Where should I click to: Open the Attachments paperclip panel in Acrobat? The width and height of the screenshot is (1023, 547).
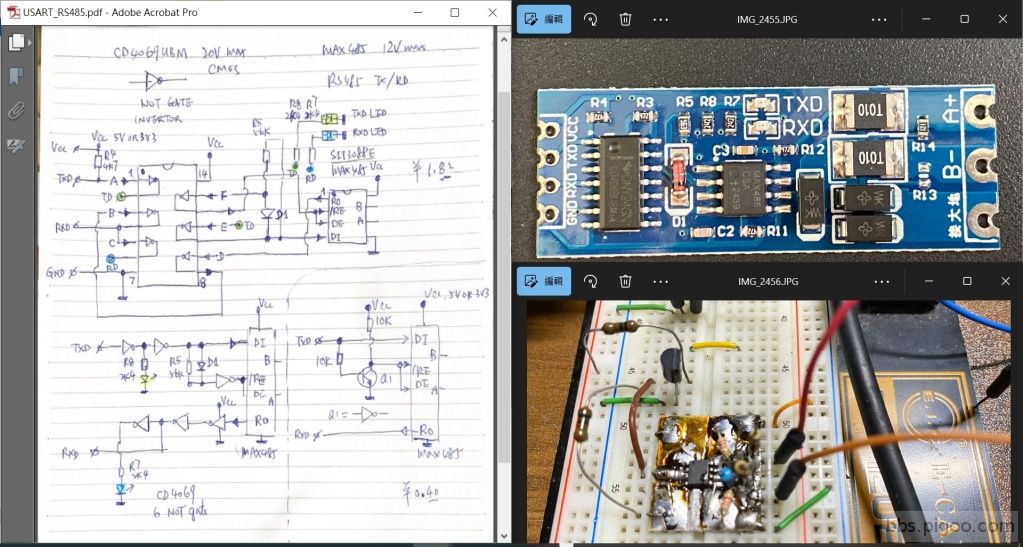point(16,111)
